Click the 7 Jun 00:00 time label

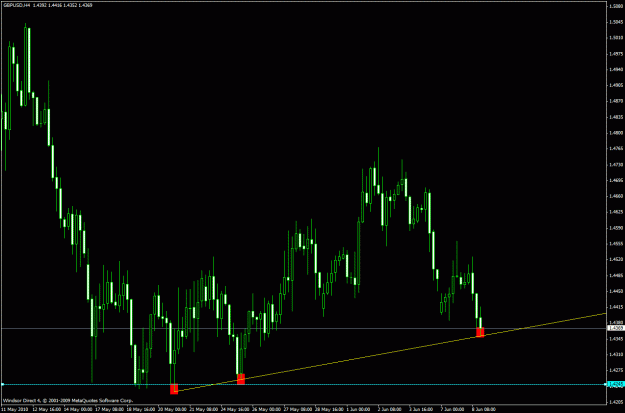(x=452, y=409)
